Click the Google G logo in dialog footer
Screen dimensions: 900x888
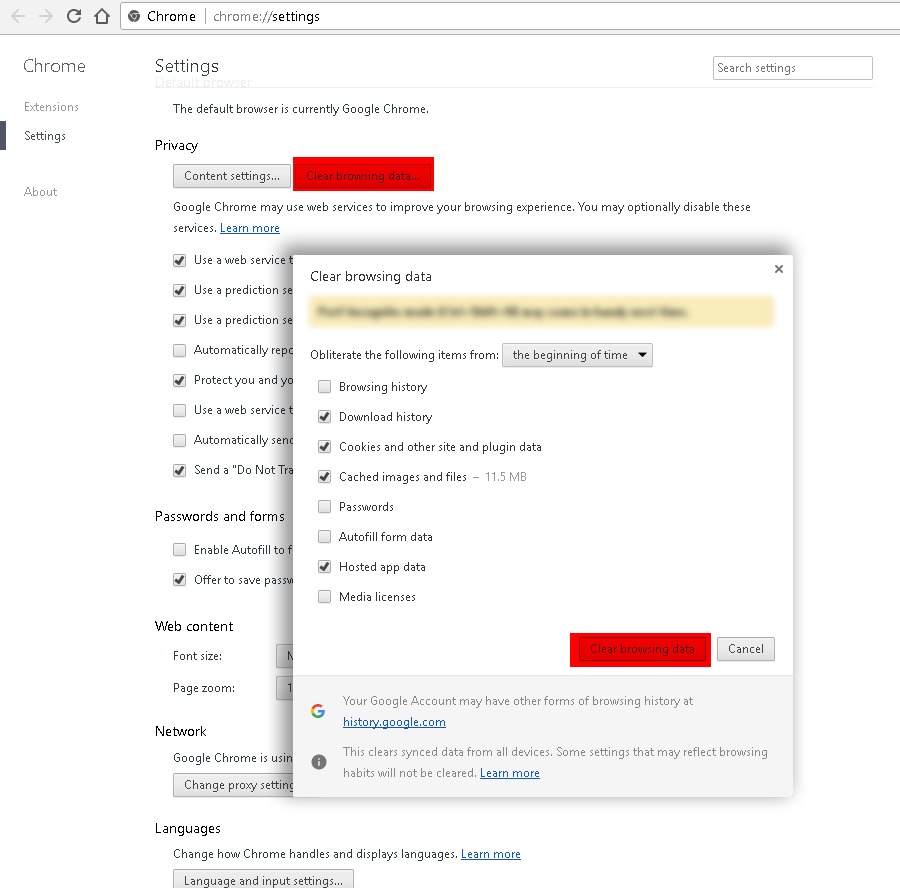coord(318,711)
